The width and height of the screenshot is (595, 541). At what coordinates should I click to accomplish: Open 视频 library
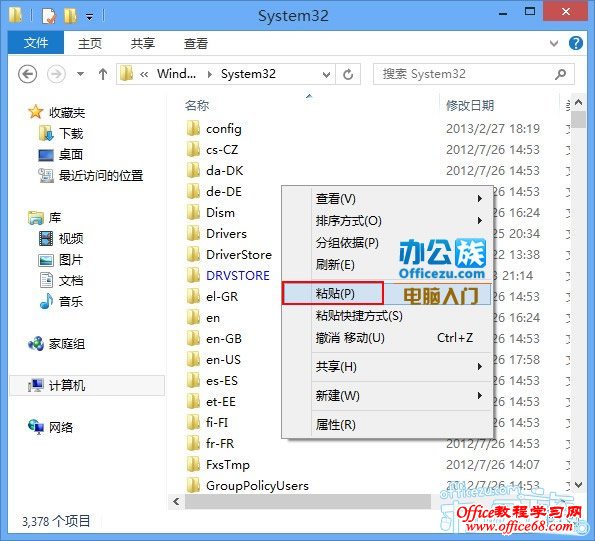pyautogui.click(x=61, y=238)
